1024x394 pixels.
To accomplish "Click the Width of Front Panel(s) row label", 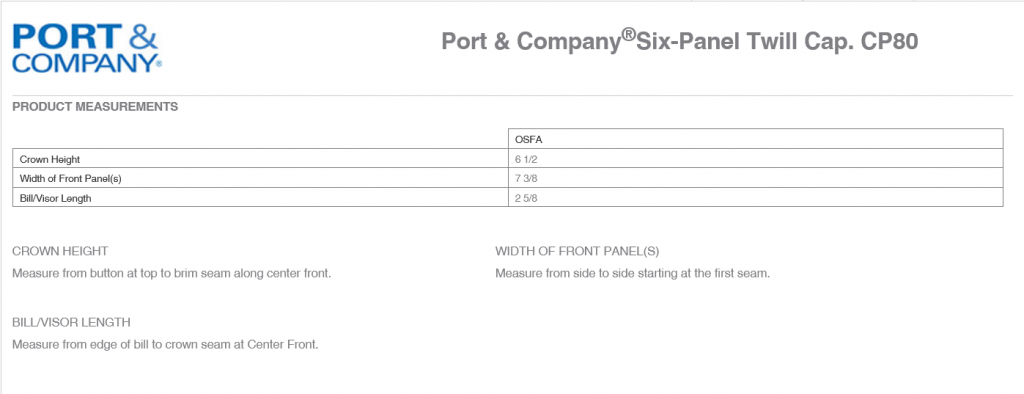I will [71, 178].
